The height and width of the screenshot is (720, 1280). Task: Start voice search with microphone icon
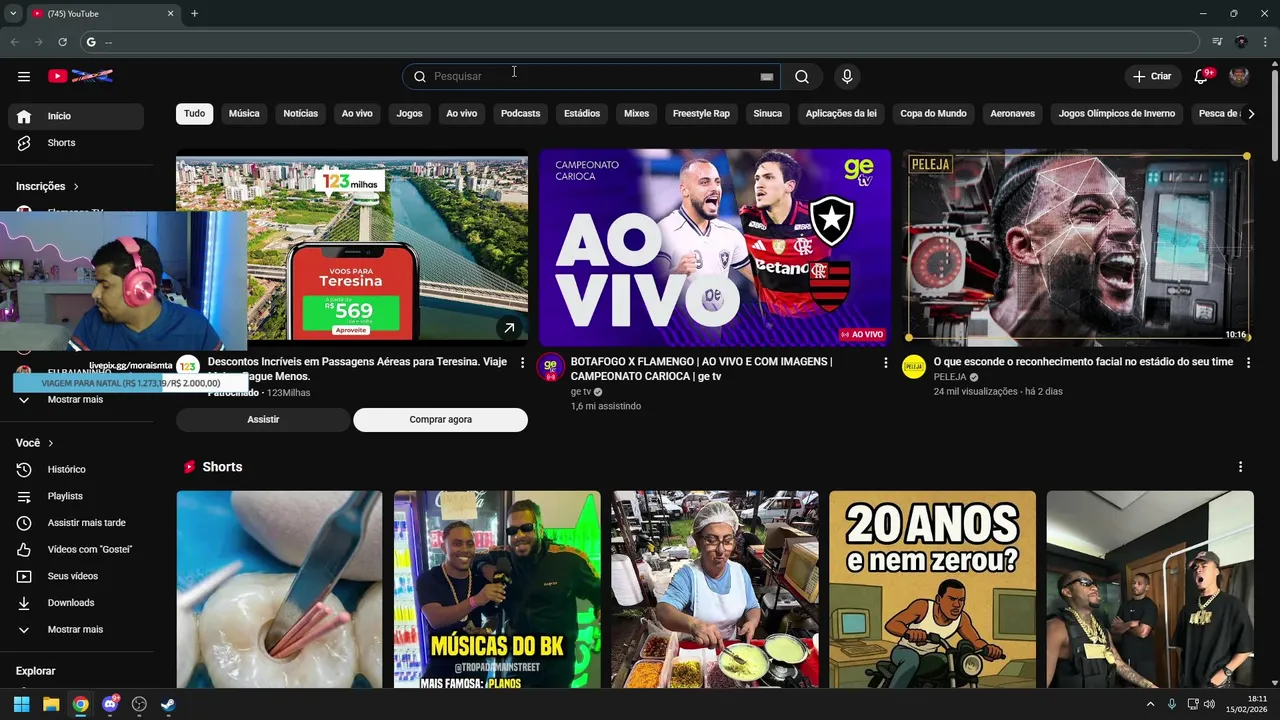coord(847,76)
